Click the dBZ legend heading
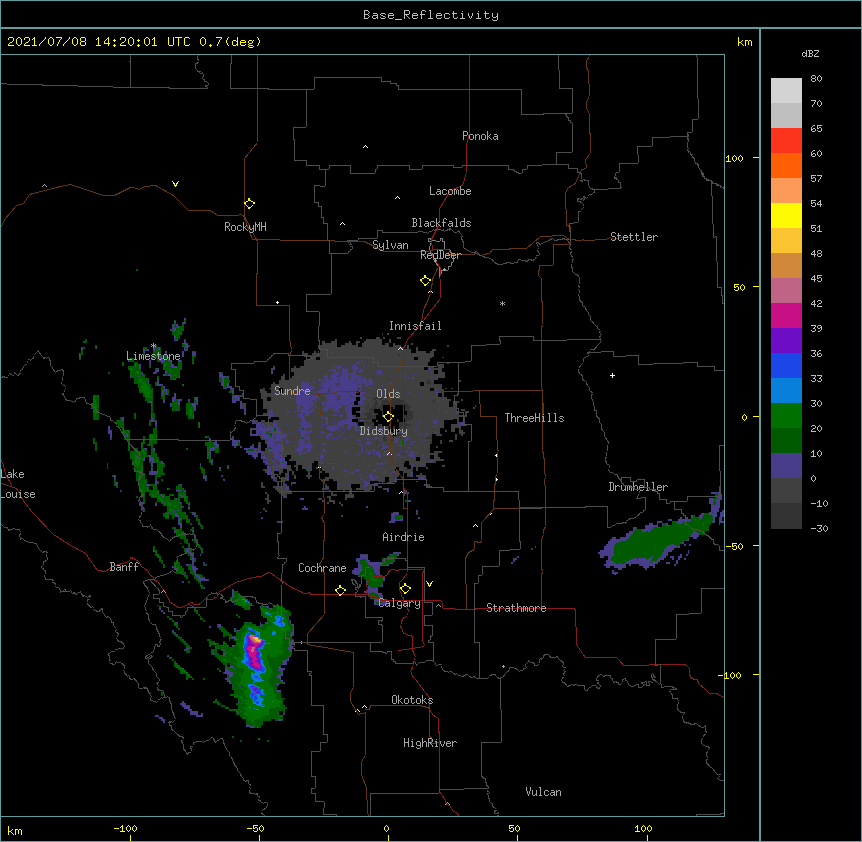Screen dimensions: 862x842 coord(810,53)
